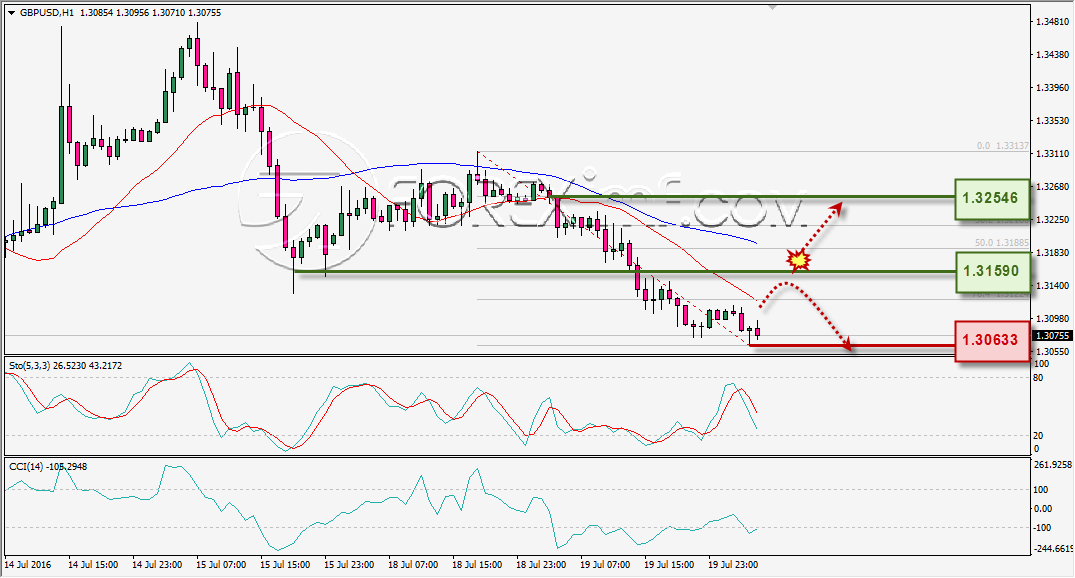Click the CCI scale maximum 261.9258
The image size is (1075, 578).
click(1052, 465)
